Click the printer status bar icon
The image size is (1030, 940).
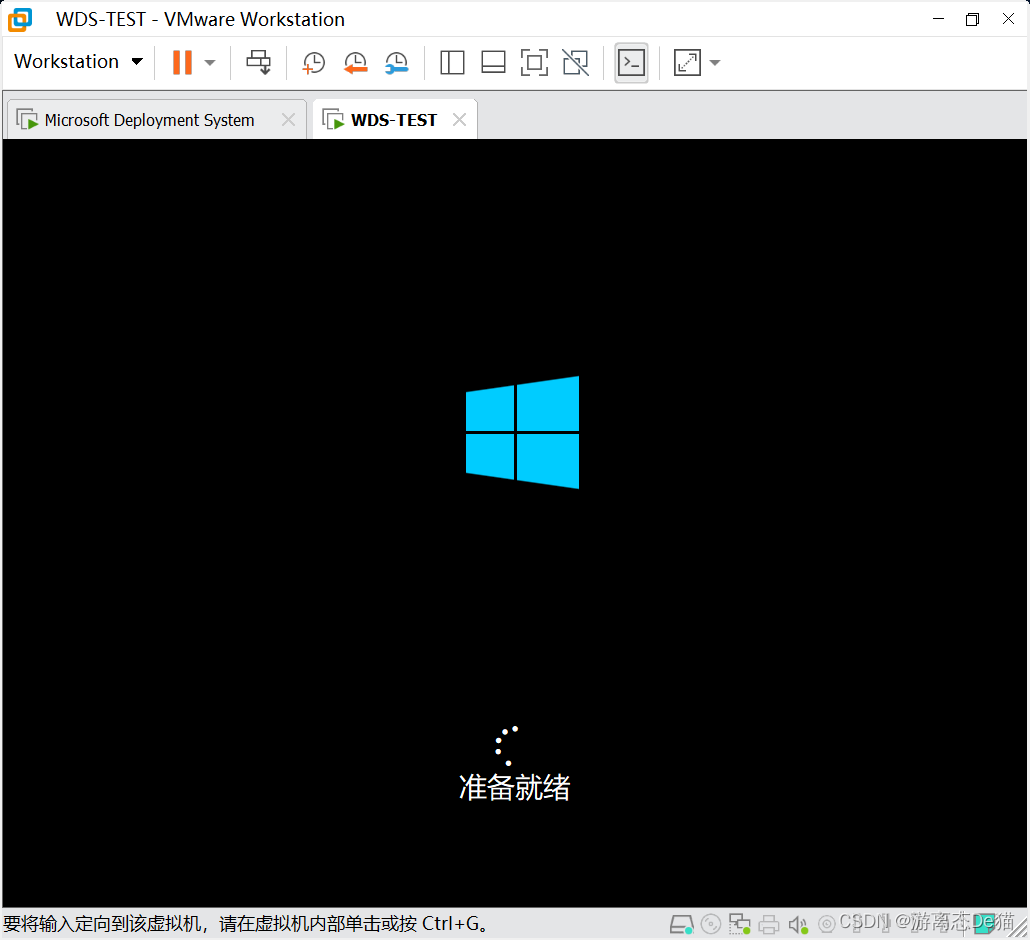769,923
